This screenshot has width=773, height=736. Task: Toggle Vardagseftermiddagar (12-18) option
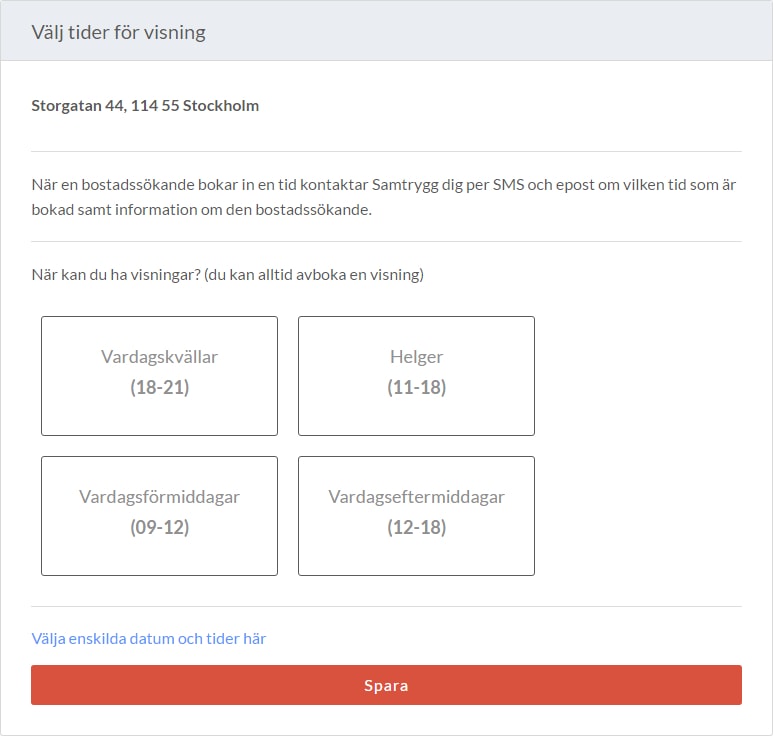point(416,516)
